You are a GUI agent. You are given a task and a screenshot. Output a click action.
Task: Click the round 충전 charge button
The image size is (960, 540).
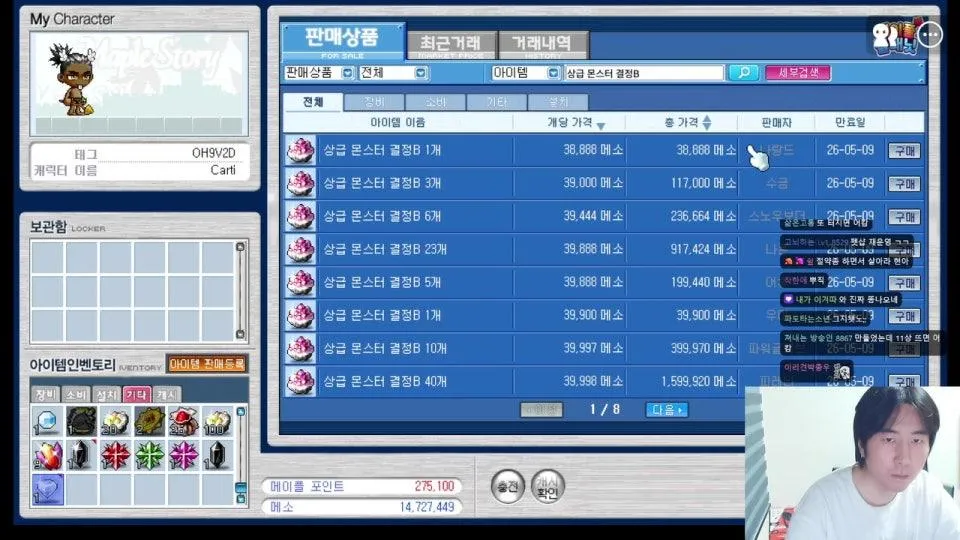[508, 487]
